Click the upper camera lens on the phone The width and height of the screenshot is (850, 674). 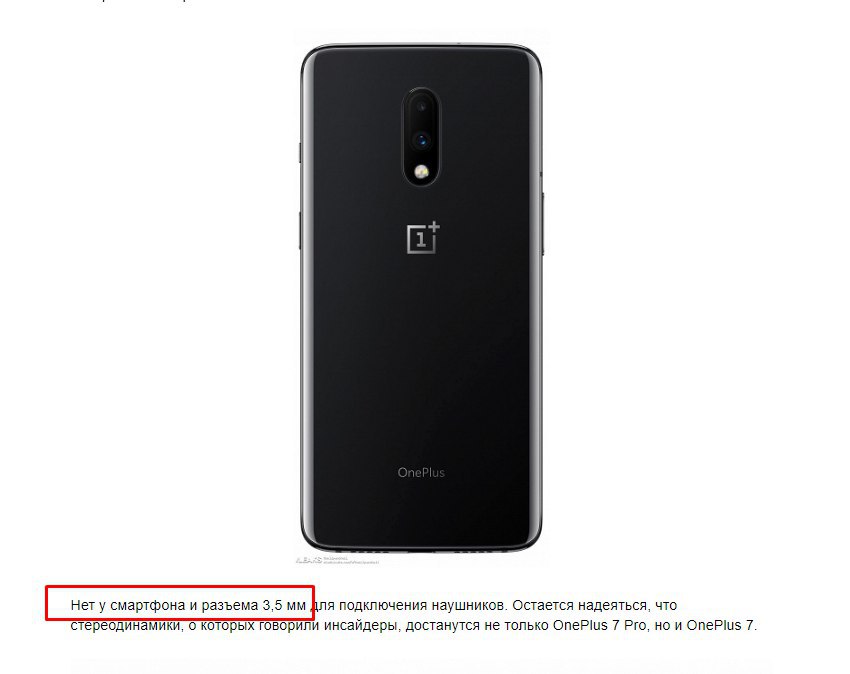point(421,107)
